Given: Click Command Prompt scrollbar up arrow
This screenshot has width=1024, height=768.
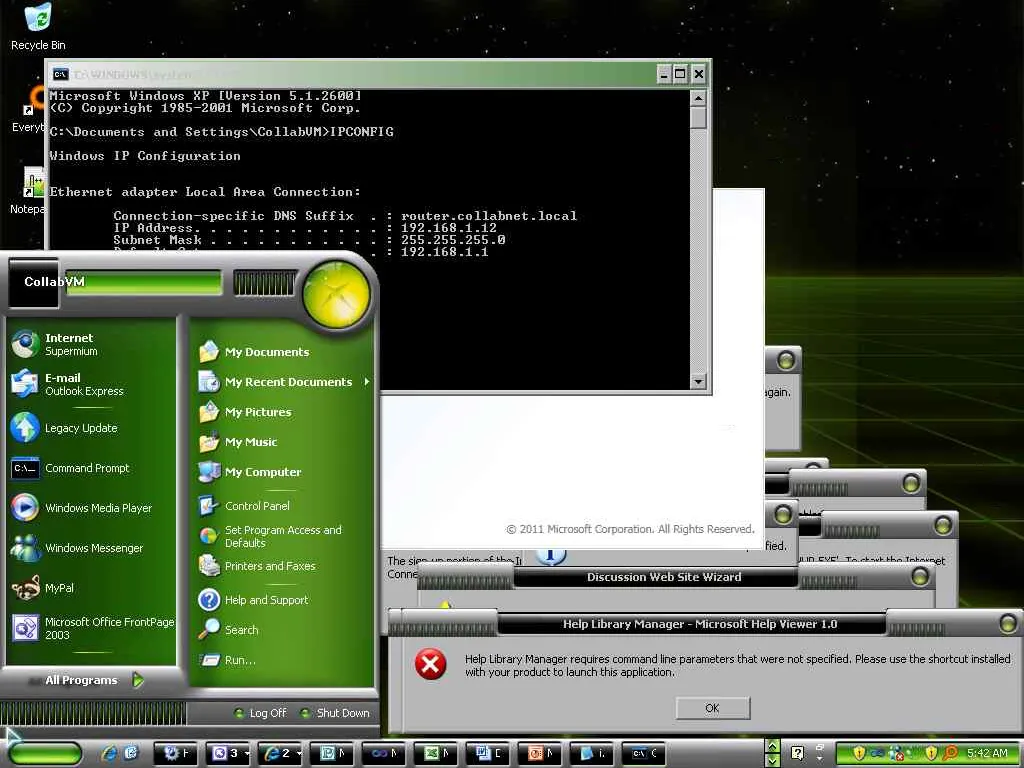Looking at the screenshot, I should [698, 98].
